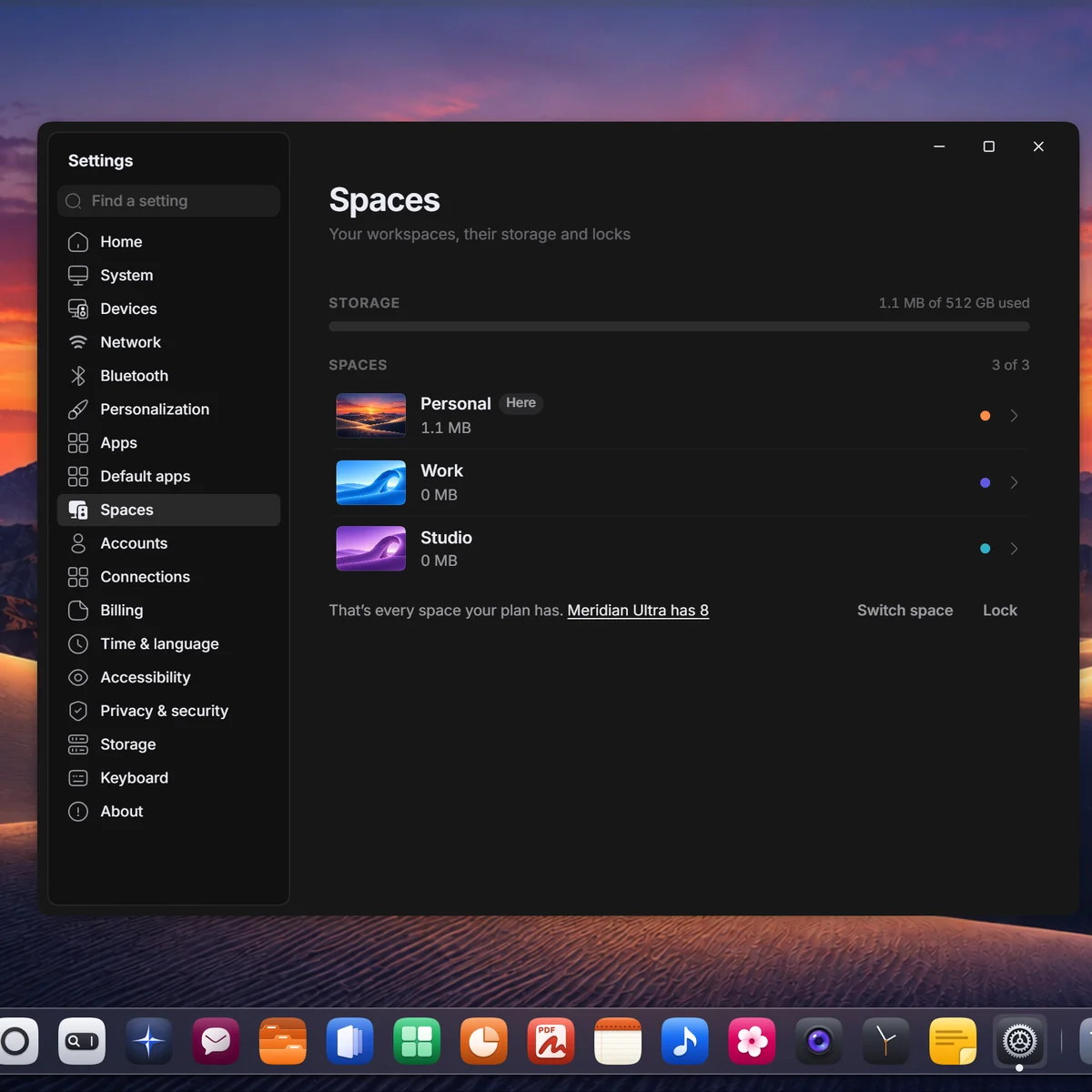
Task: Open Network settings via Wi-Fi icon
Action: point(78,342)
